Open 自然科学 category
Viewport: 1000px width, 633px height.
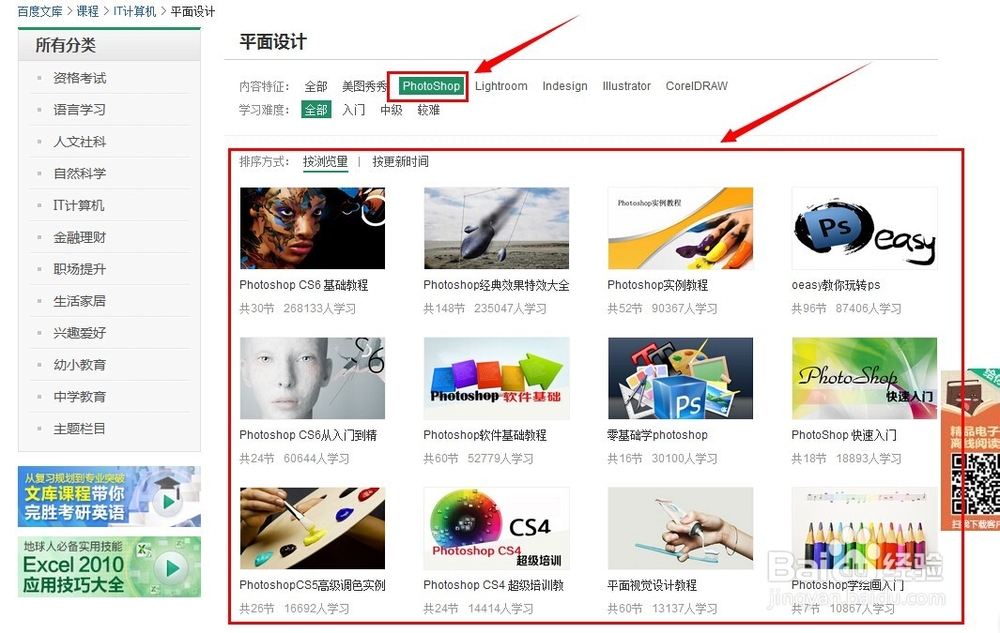80,173
